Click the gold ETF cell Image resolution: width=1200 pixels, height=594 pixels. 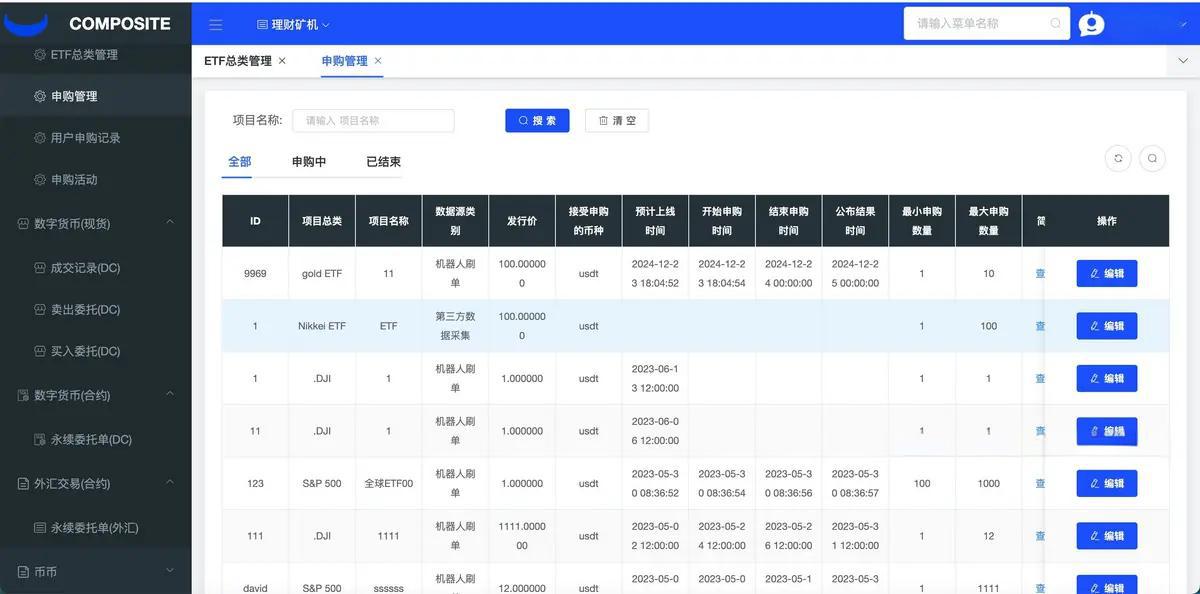click(322, 273)
